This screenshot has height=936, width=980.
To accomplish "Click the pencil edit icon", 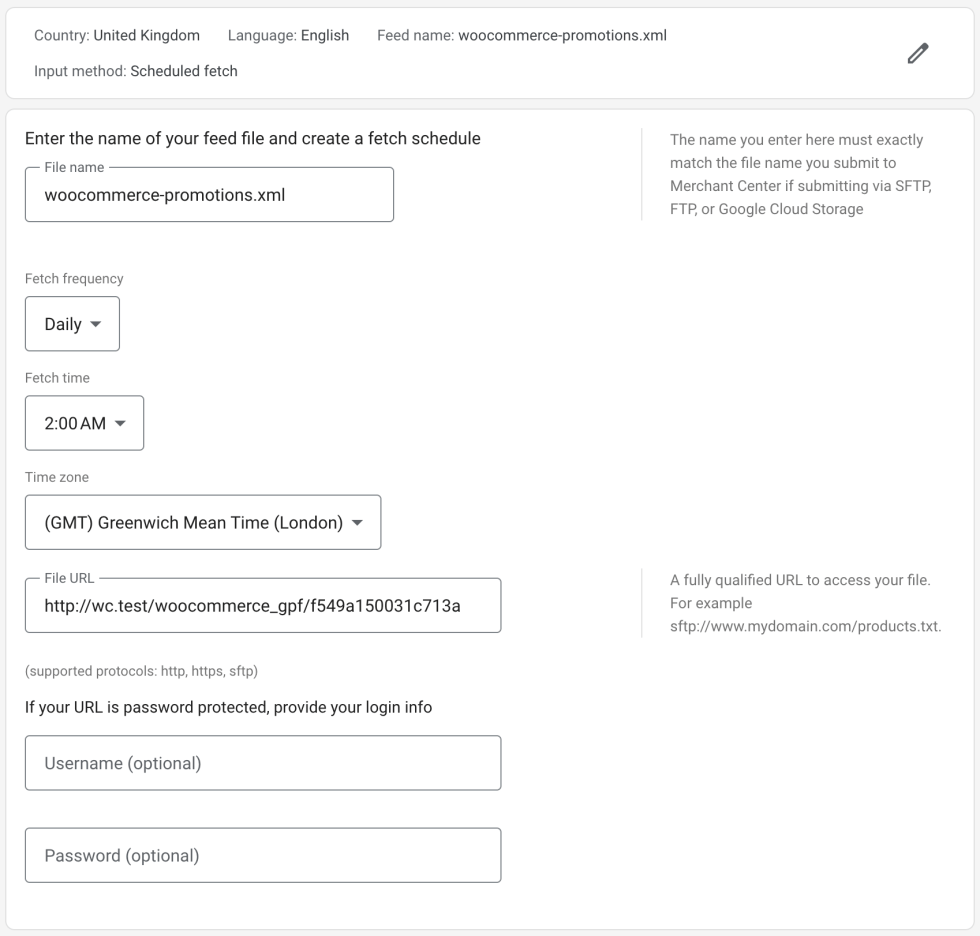I will pos(917,54).
